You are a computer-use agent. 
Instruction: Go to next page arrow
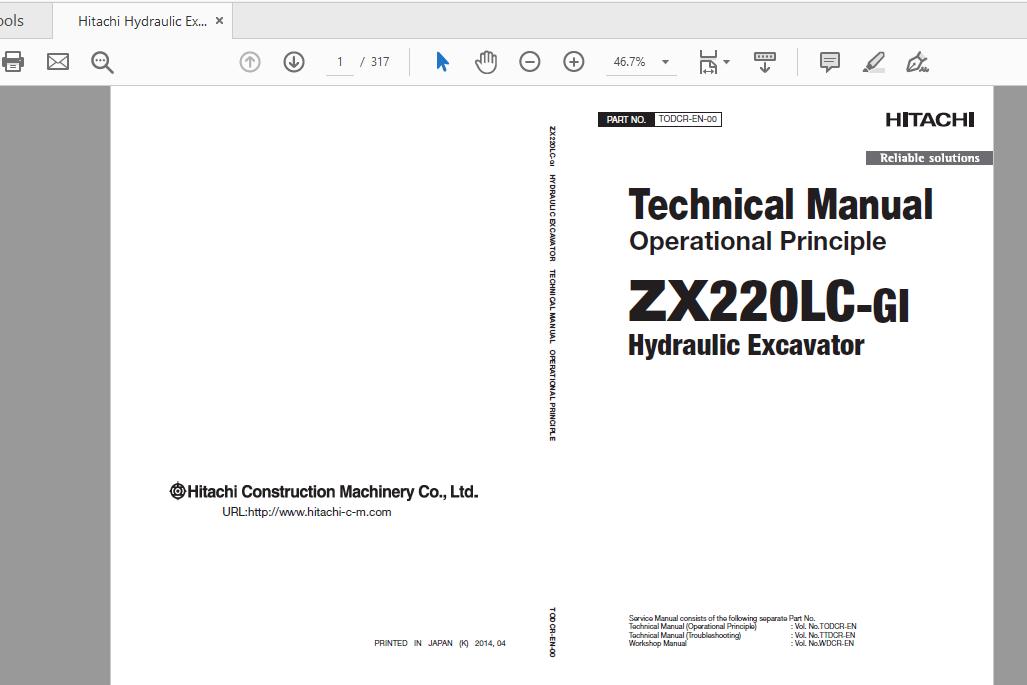click(293, 62)
